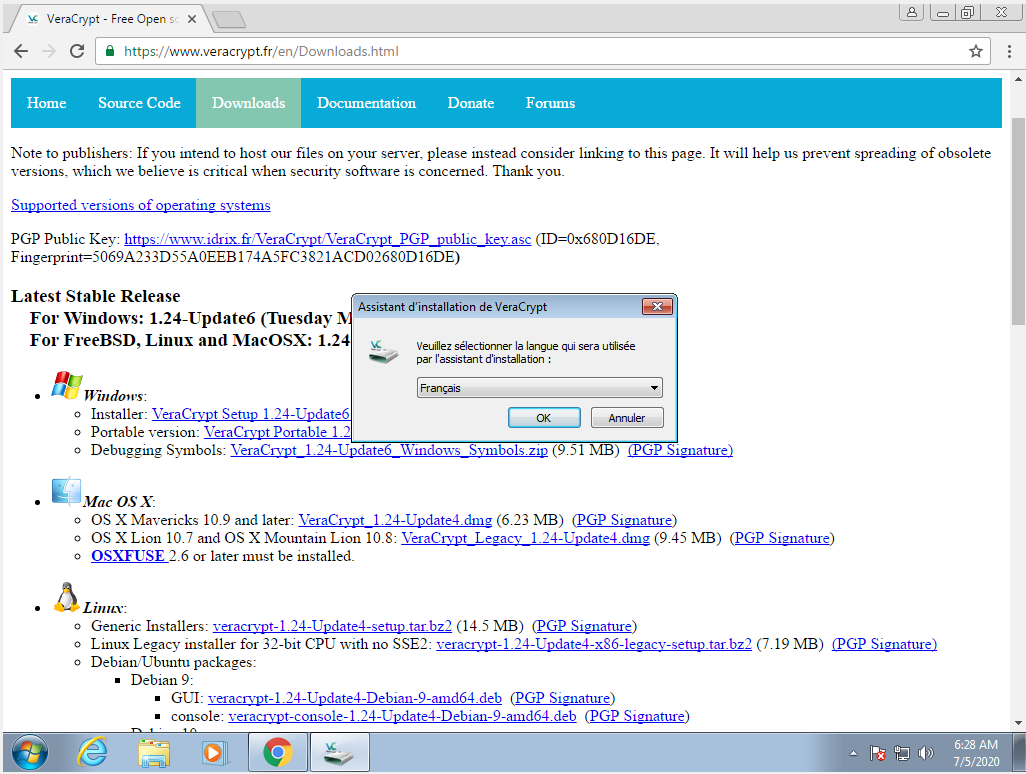Click the network status tray icon
Screen dimensions: 1026x774
[902, 754]
